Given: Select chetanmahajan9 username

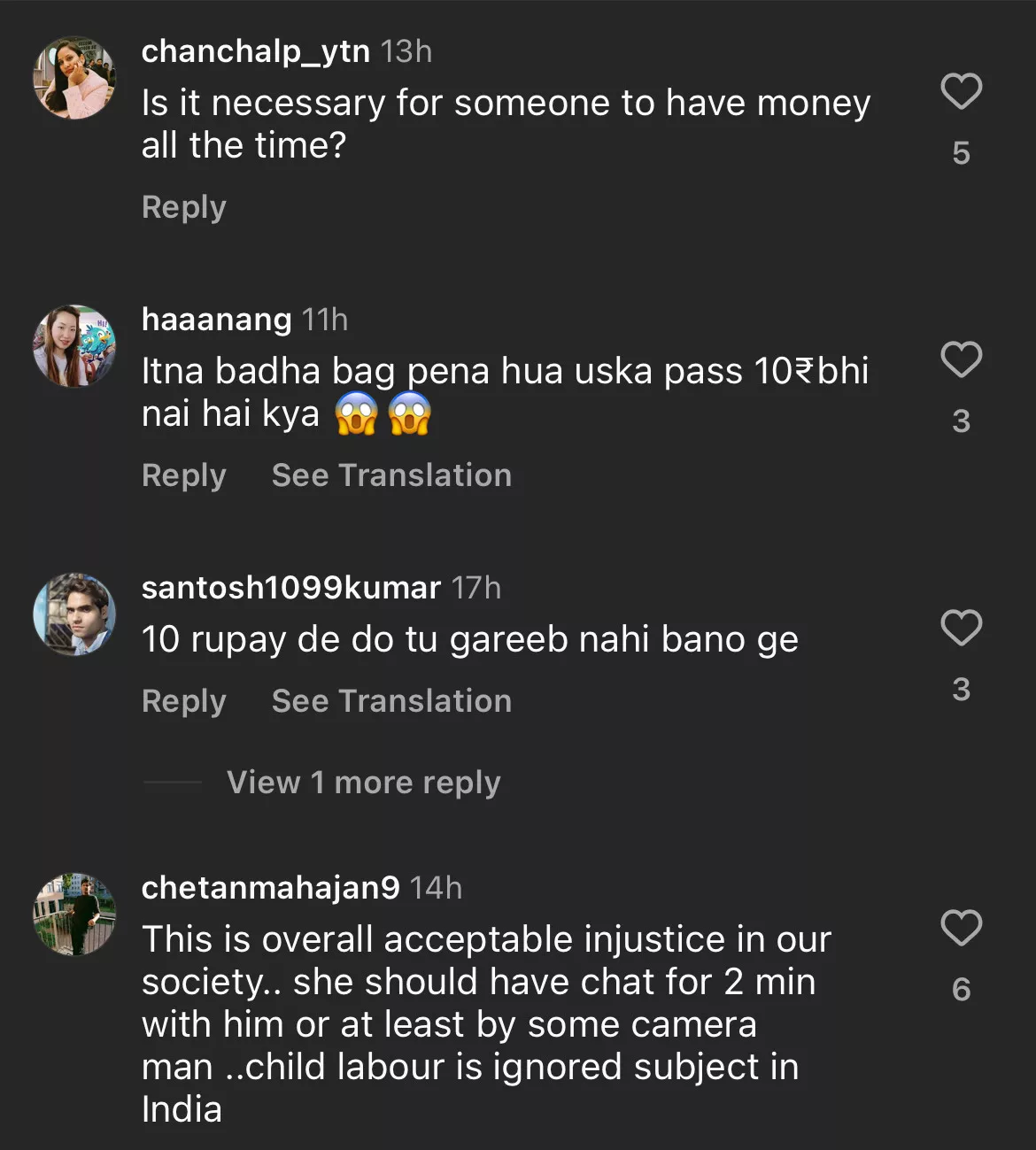Looking at the screenshot, I should pos(270,888).
